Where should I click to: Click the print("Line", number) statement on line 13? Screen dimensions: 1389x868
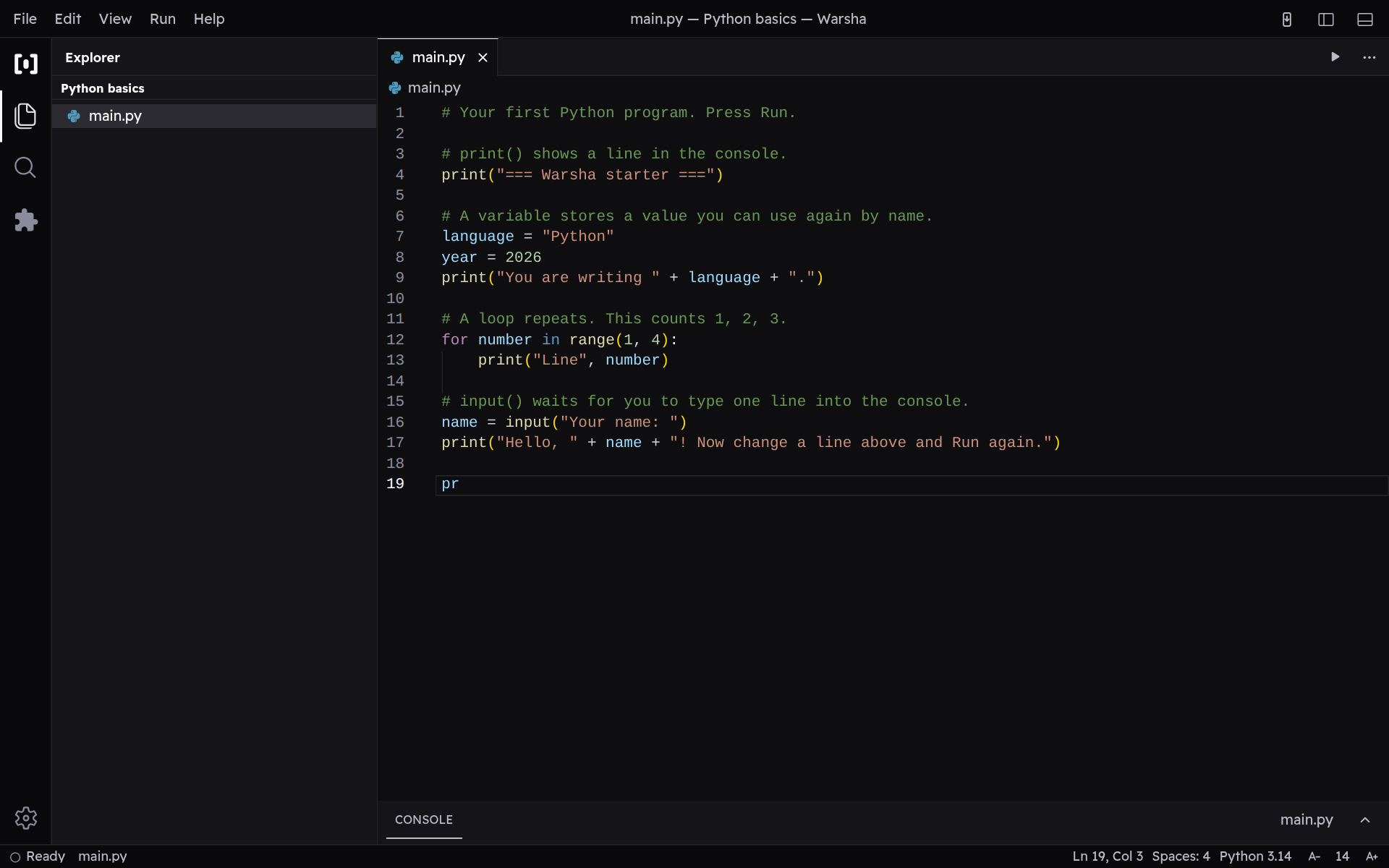coord(574,360)
